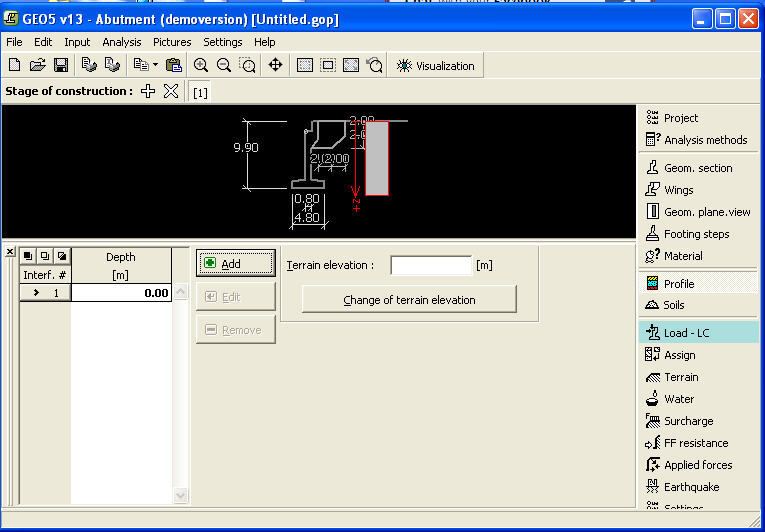Click the deselect-all icon in table header
The width and height of the screenshot is (765, 532).
(x=45, y=256)
